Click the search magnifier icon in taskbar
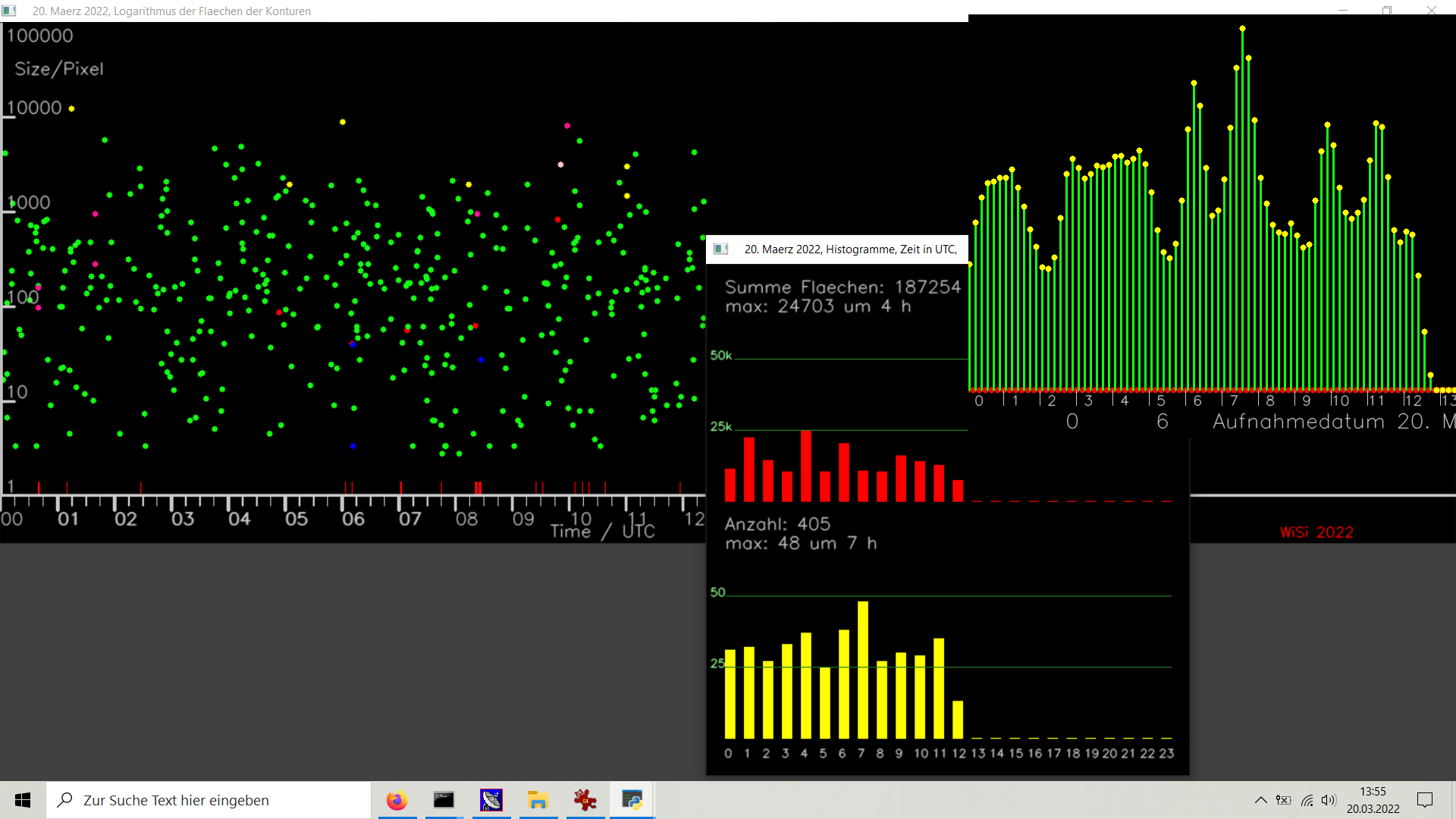Image resolution: width=1456 pixels, height=819 pixels. (x=65, y=800)
